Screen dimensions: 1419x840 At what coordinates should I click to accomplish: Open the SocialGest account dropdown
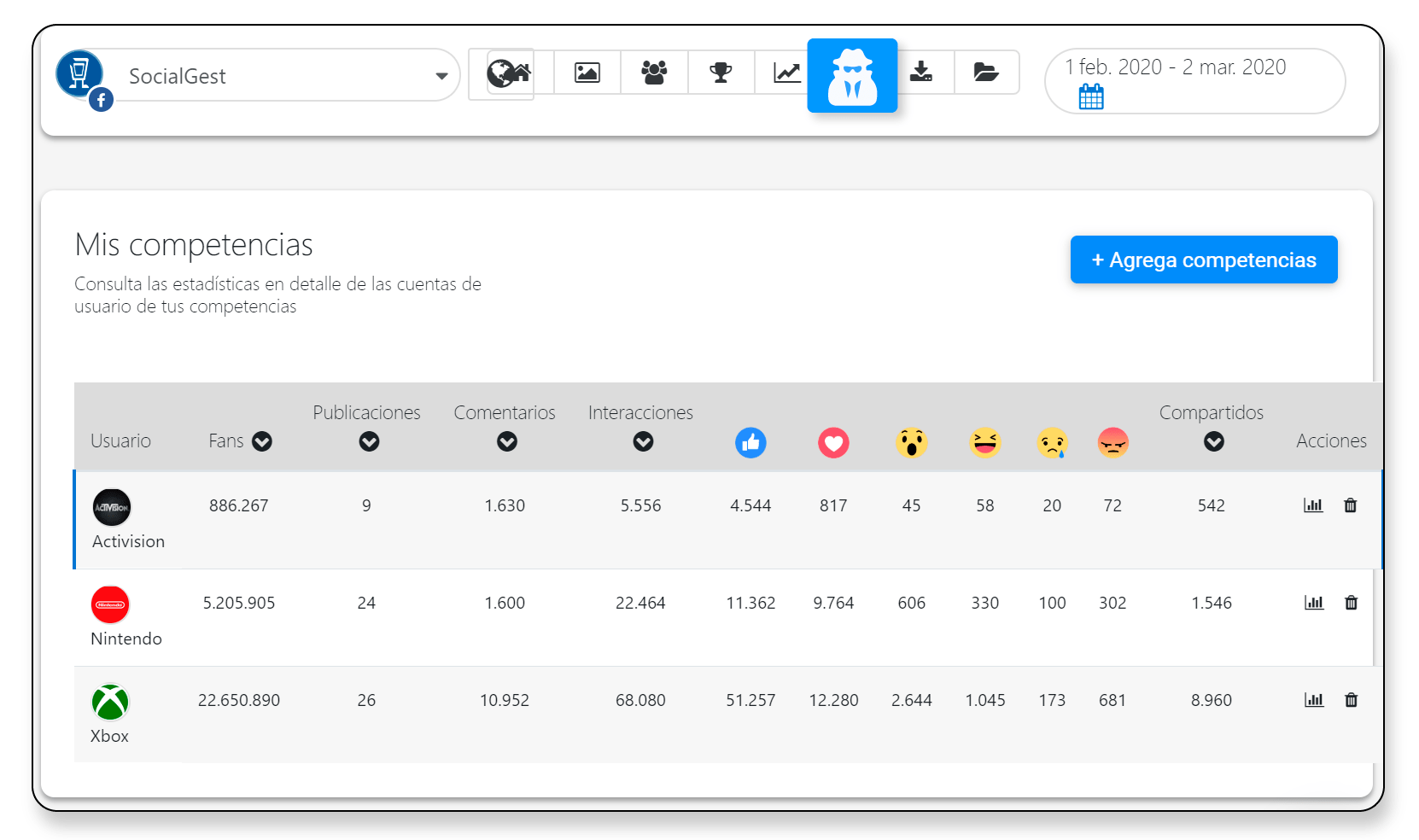[x=441, y=76]
